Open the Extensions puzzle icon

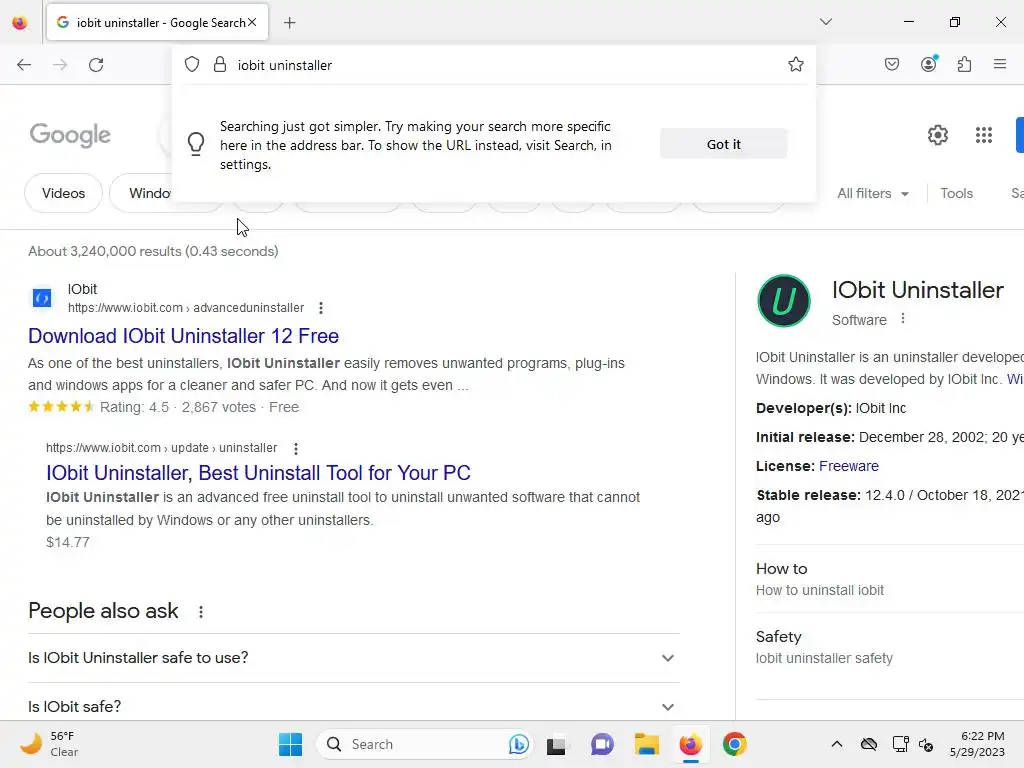point(964,64)
